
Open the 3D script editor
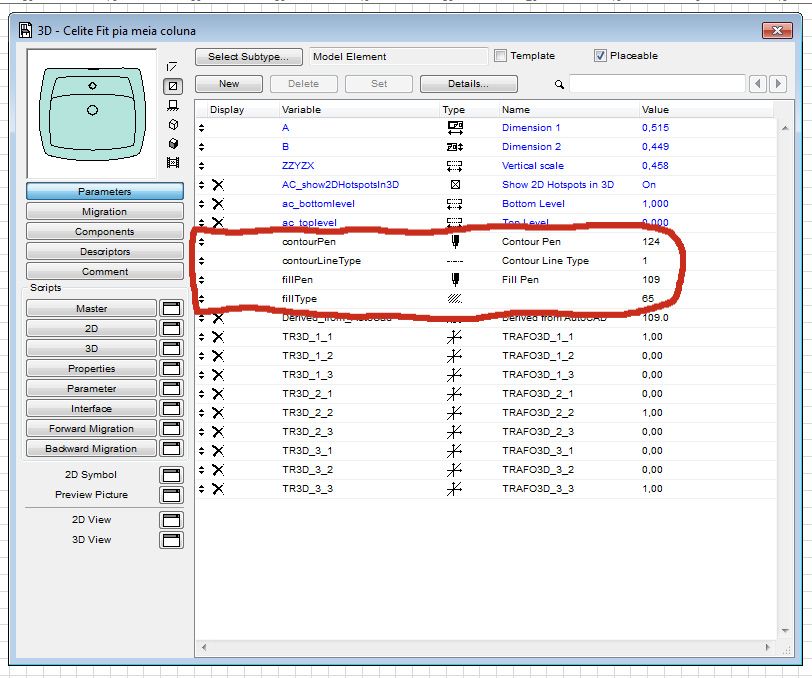91,349
